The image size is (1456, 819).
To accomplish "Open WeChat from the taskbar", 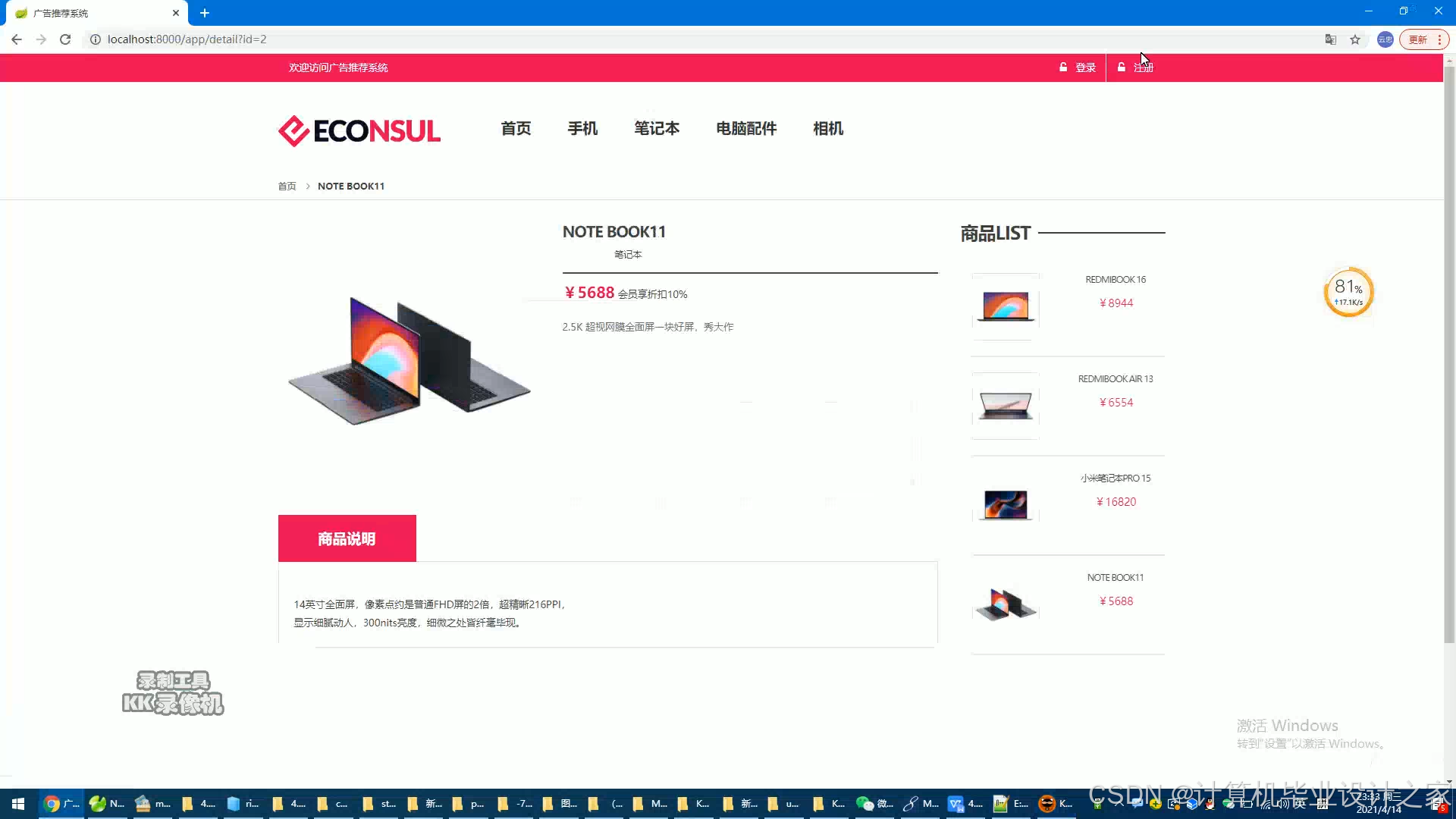I will pyautogui.click(x=874, y=804).
